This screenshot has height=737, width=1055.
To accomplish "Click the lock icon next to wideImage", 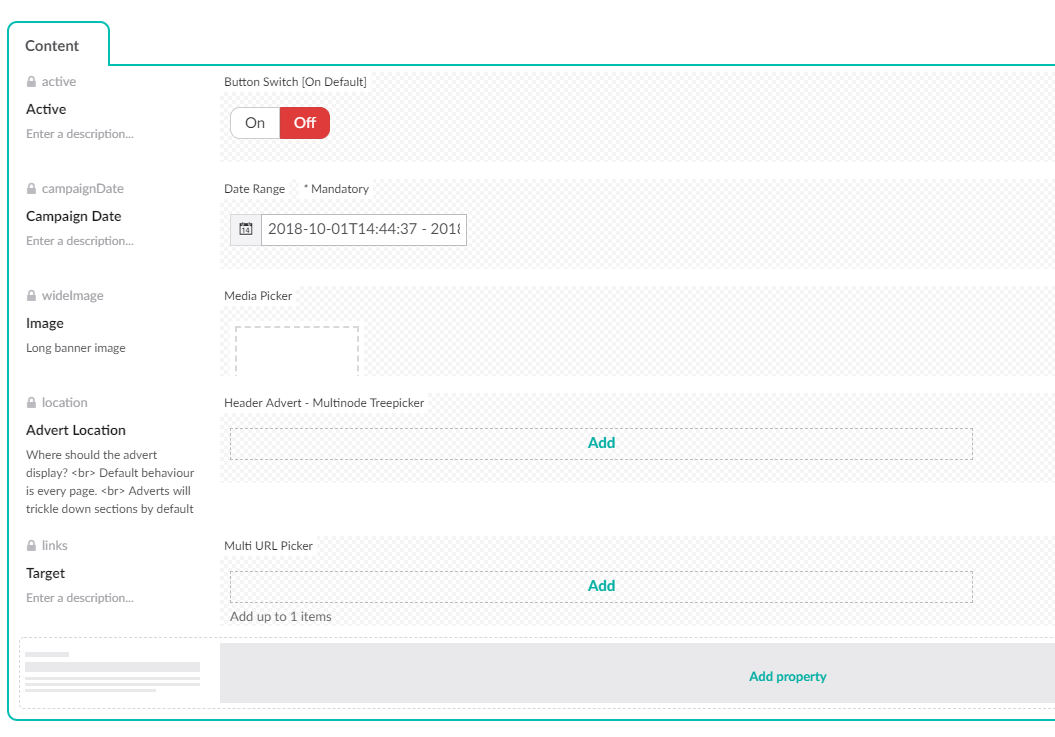I will pos(31,296).
